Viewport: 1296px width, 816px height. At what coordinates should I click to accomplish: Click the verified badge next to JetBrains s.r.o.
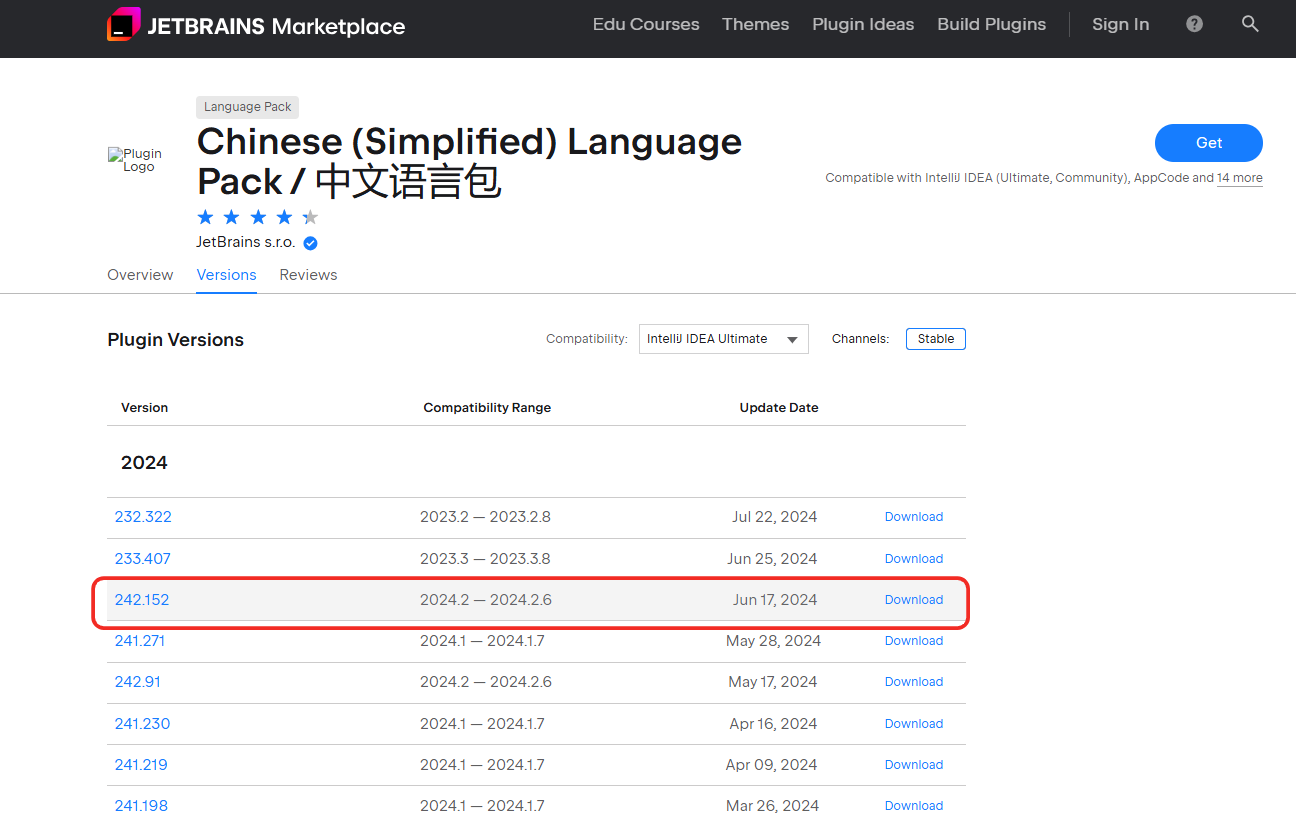tap(310, 242)
